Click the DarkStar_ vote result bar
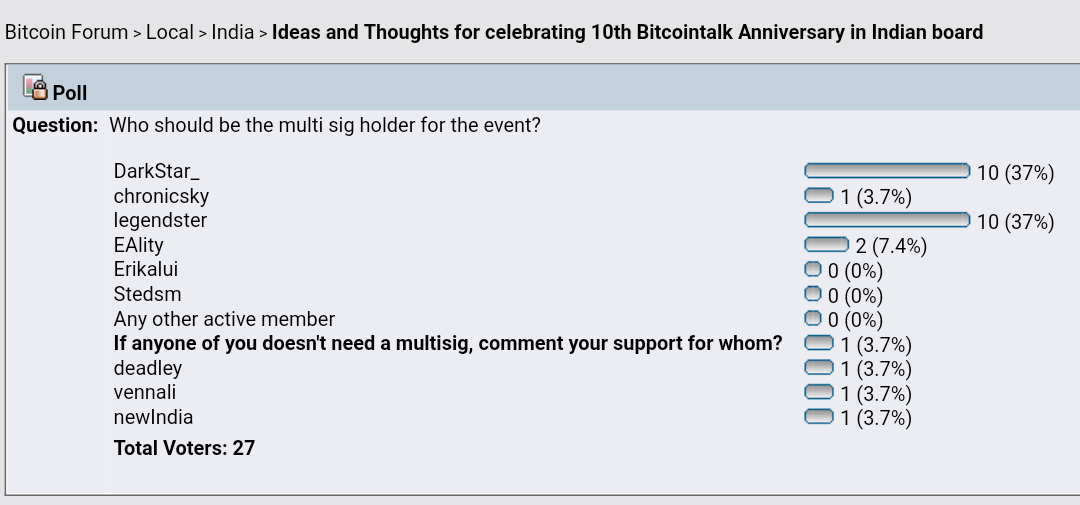 point(887,171)
